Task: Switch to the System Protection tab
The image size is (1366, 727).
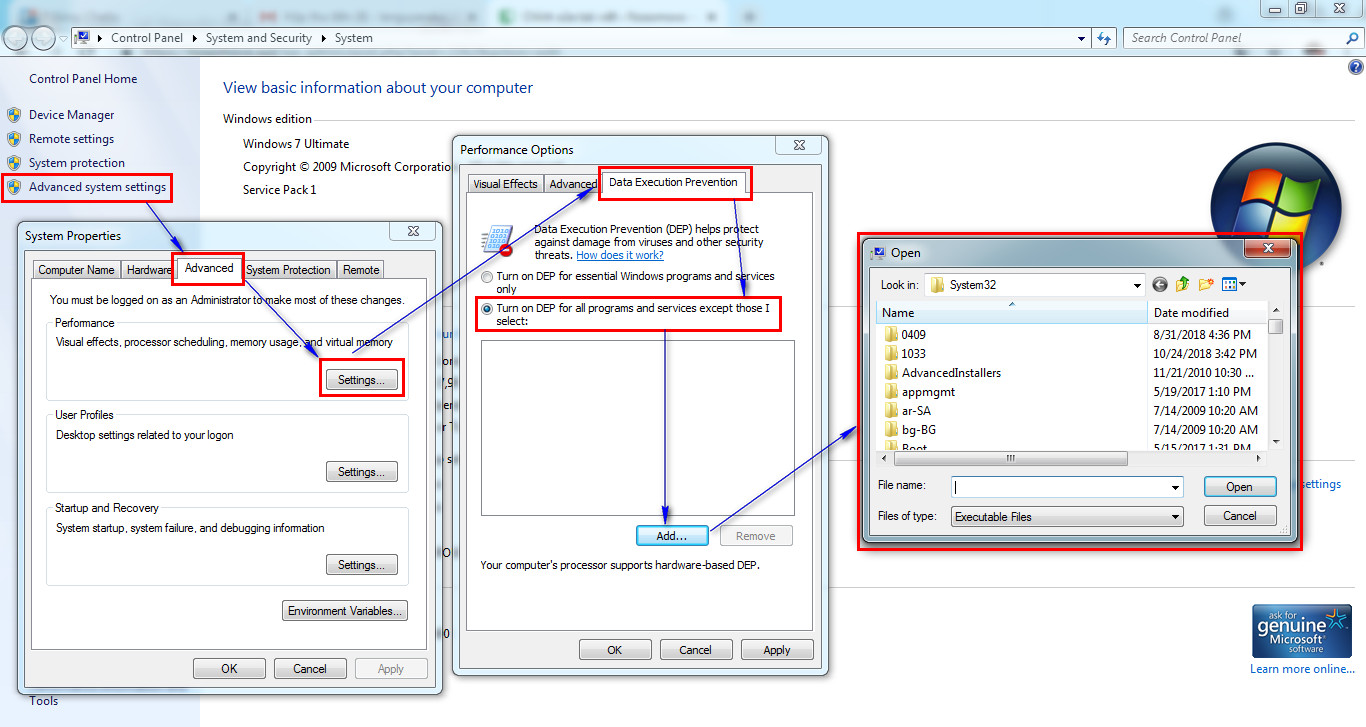Action: pos(288,270)
